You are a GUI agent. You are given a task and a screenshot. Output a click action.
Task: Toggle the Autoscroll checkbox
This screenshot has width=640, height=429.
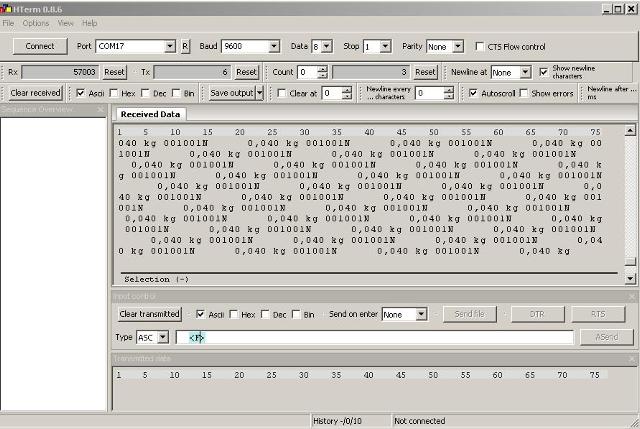click(473, 93)
